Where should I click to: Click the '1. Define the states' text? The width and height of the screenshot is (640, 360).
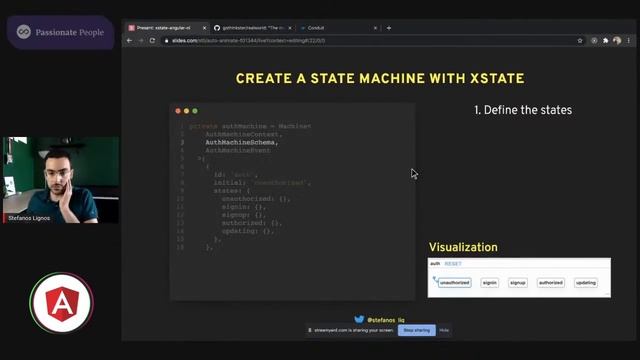click(523, 110)
